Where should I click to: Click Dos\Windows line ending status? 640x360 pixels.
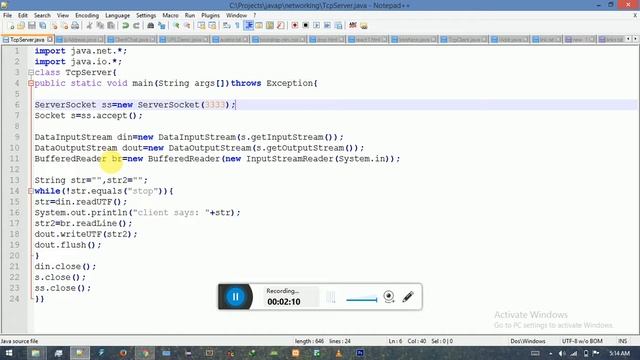click(528, 341)
